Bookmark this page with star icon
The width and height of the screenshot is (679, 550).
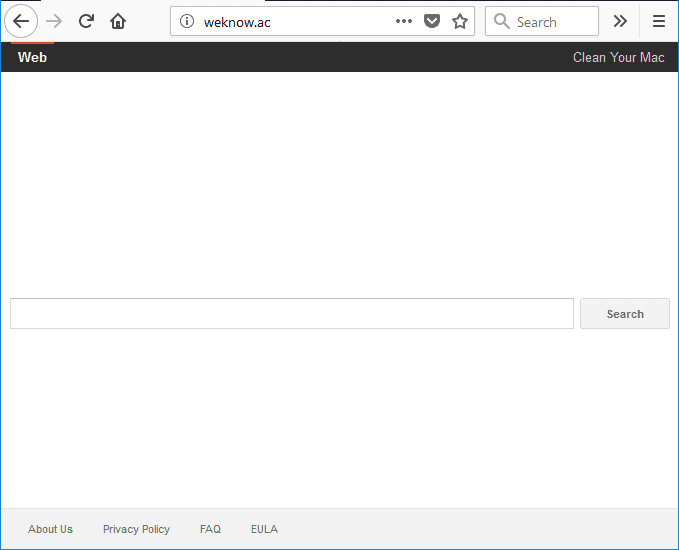coord(460,21)
